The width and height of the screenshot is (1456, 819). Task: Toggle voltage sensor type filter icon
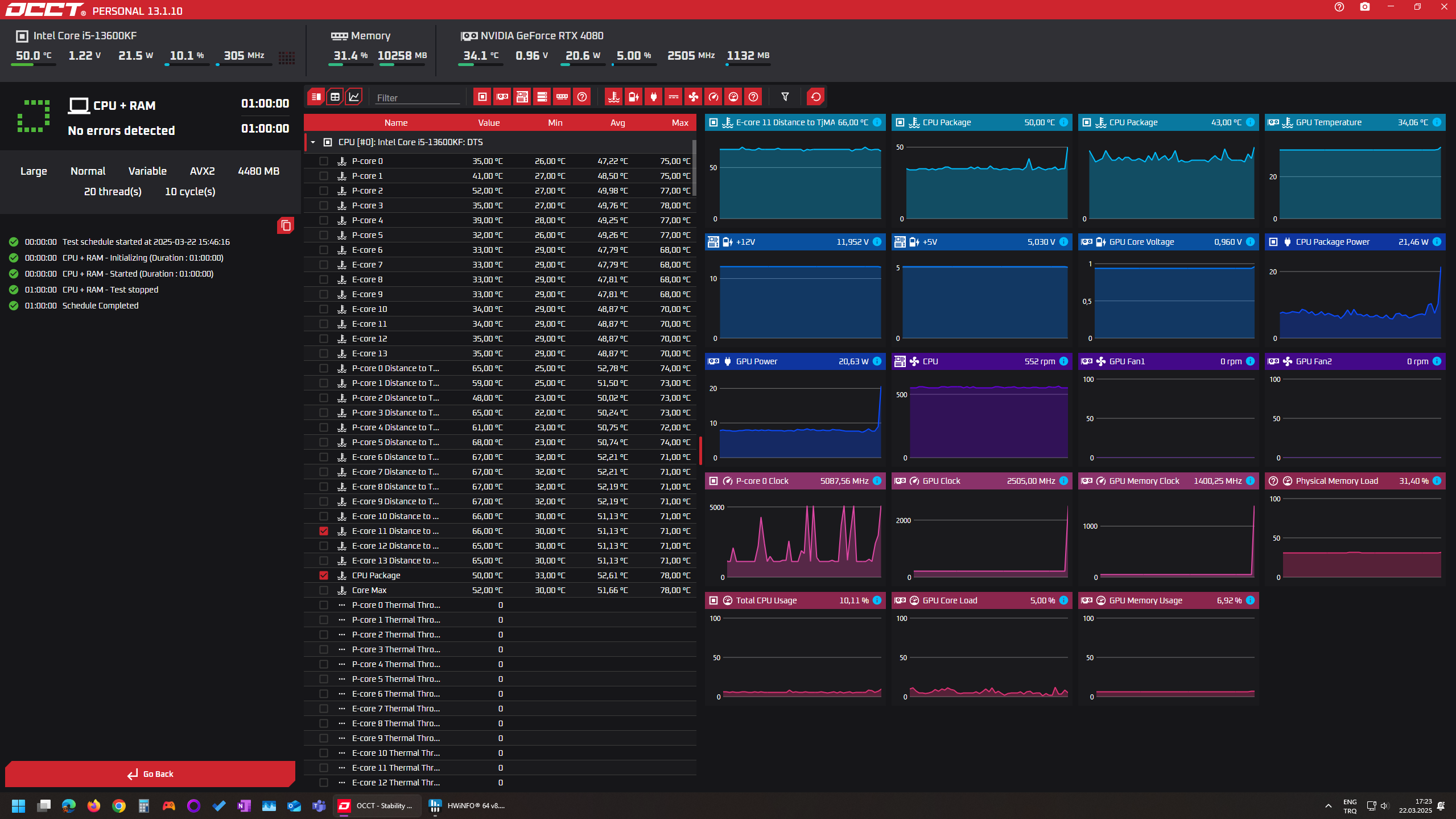click(633, 97)
